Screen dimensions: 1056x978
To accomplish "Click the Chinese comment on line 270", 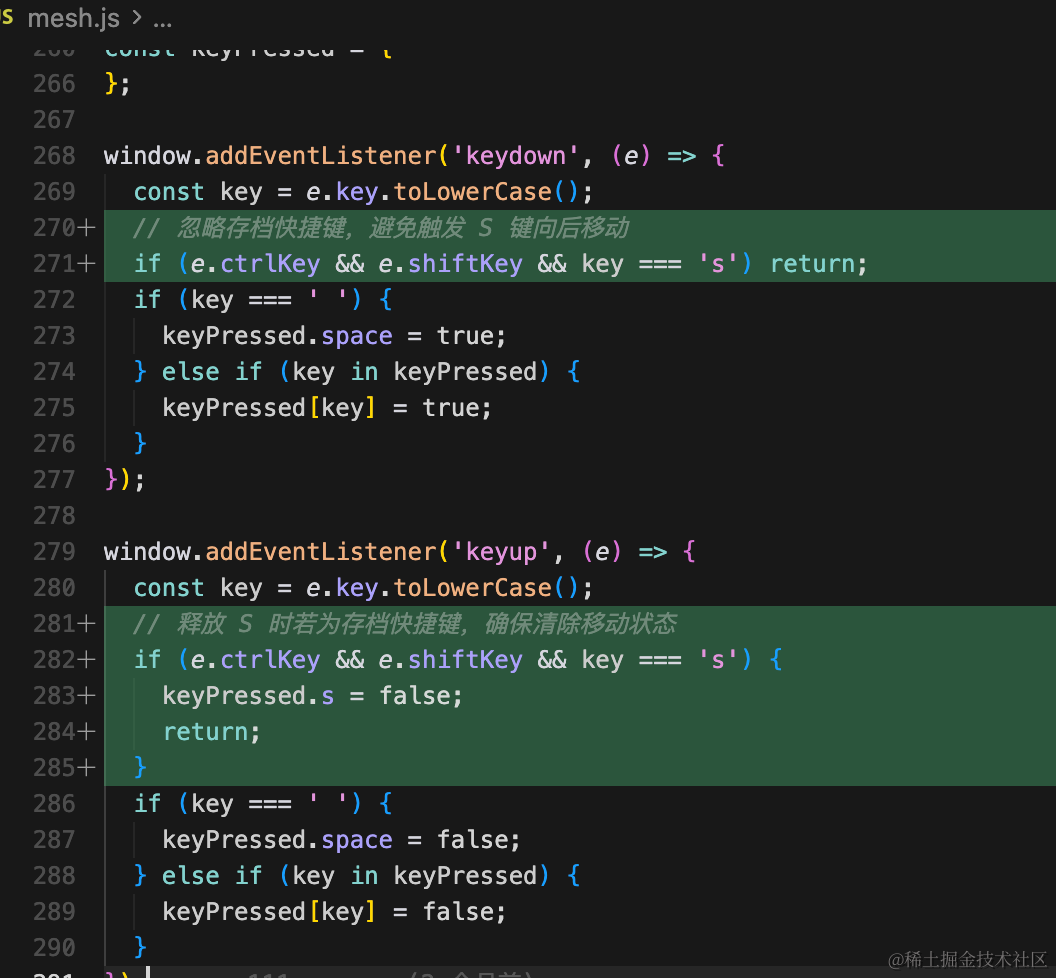I will click(x=381, y=228).
